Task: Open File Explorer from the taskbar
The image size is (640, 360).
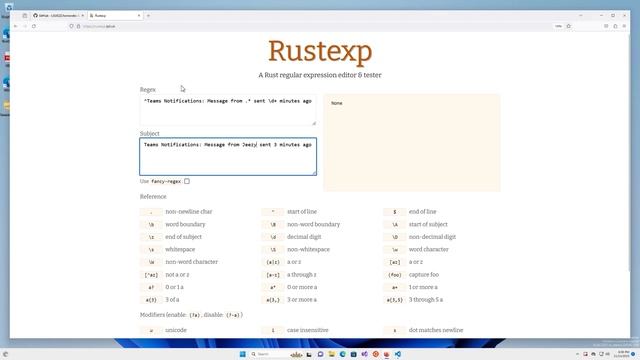Action: click(x=331, y=354)
